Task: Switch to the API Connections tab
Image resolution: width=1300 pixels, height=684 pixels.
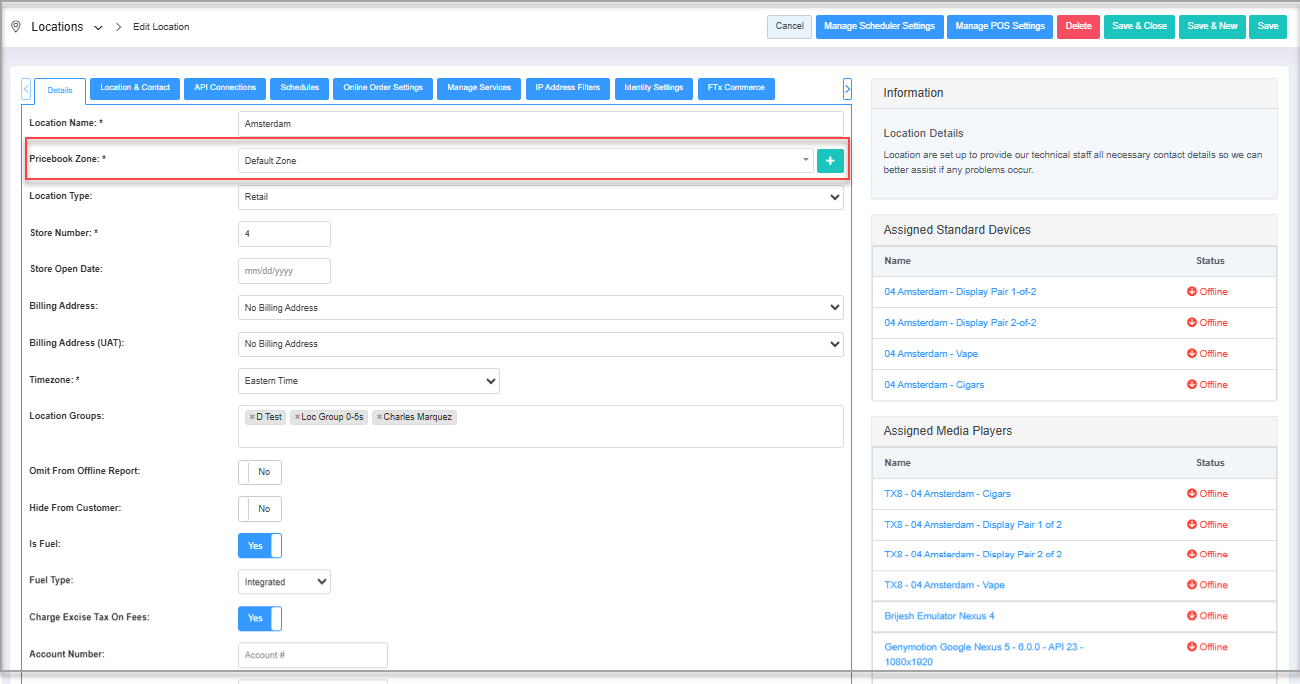Action: [225, 88]
